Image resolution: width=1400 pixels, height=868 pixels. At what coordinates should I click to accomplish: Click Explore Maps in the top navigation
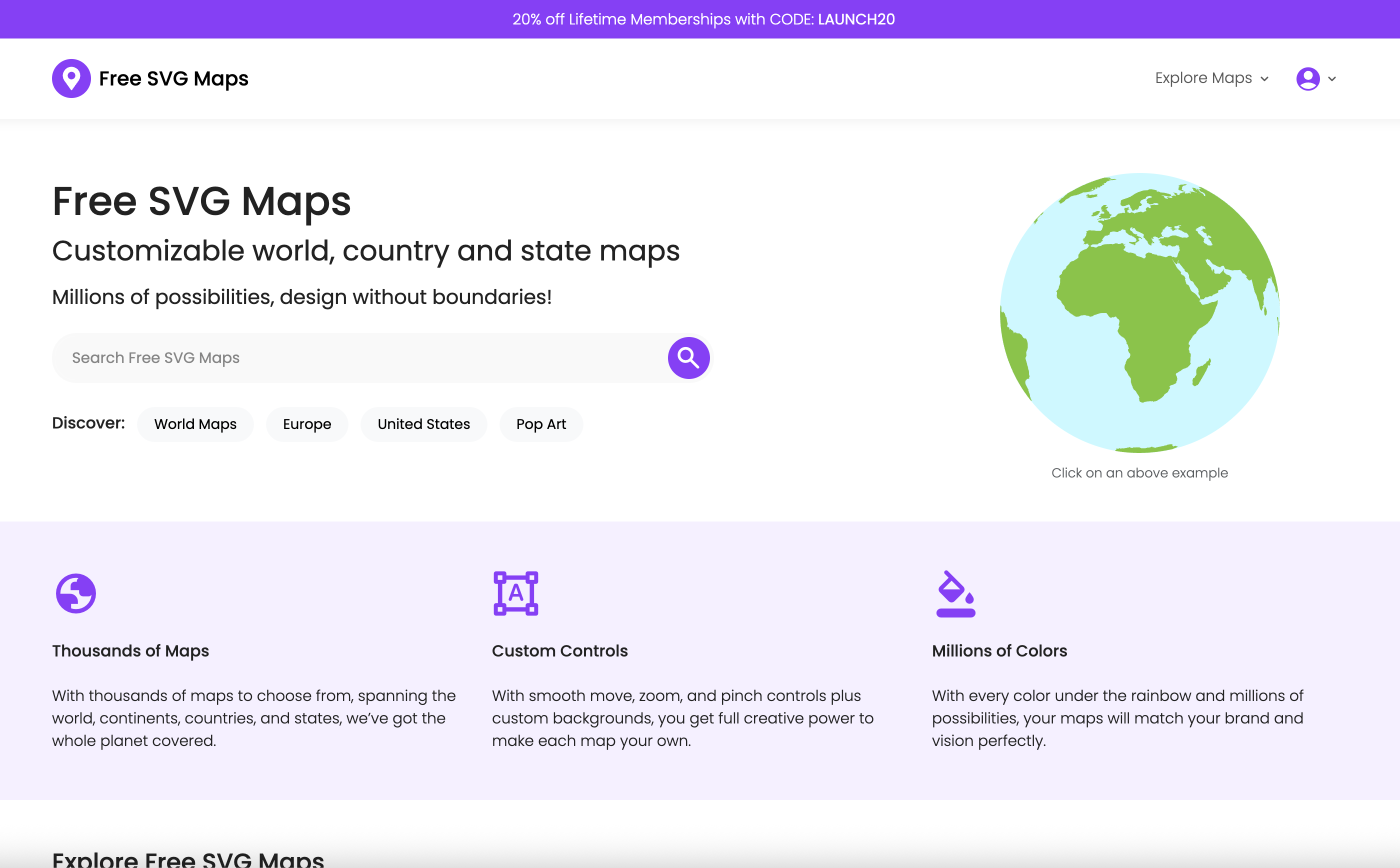pyautogui.click(x=1202, y=77)
